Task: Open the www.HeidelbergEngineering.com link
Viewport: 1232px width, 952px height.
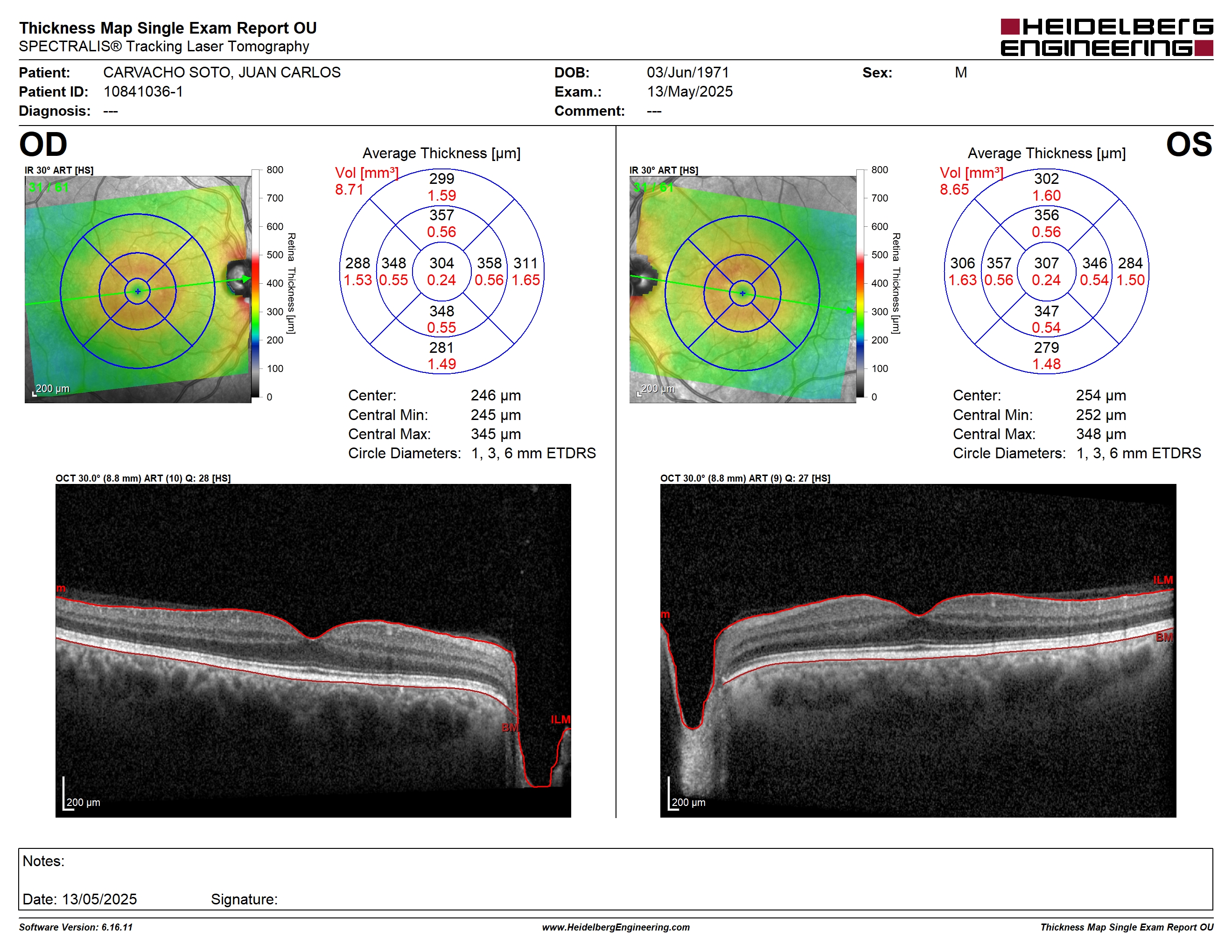Action: [616, 927]
